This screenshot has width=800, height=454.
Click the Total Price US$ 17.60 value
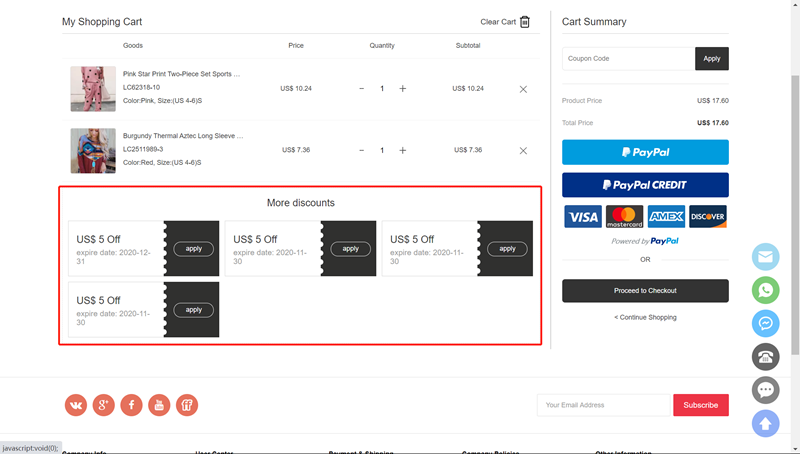pos(712,123)
